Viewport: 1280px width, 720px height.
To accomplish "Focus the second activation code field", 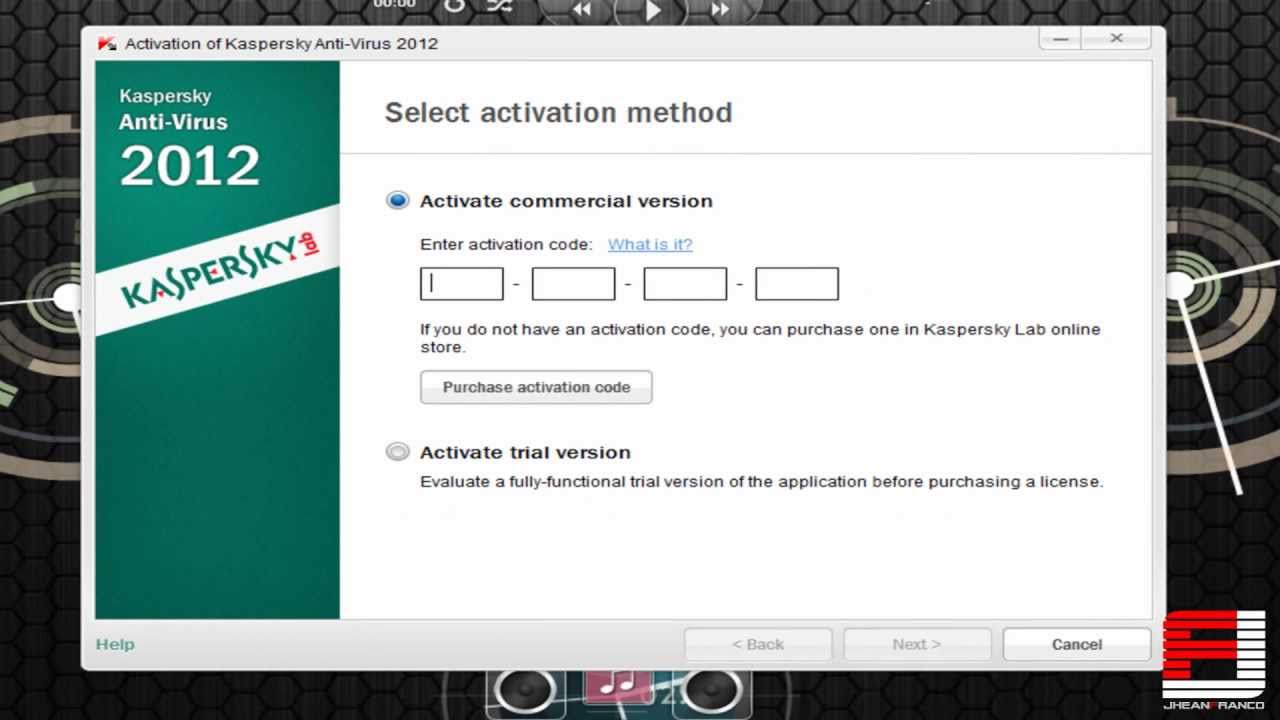I will (573, 284).
